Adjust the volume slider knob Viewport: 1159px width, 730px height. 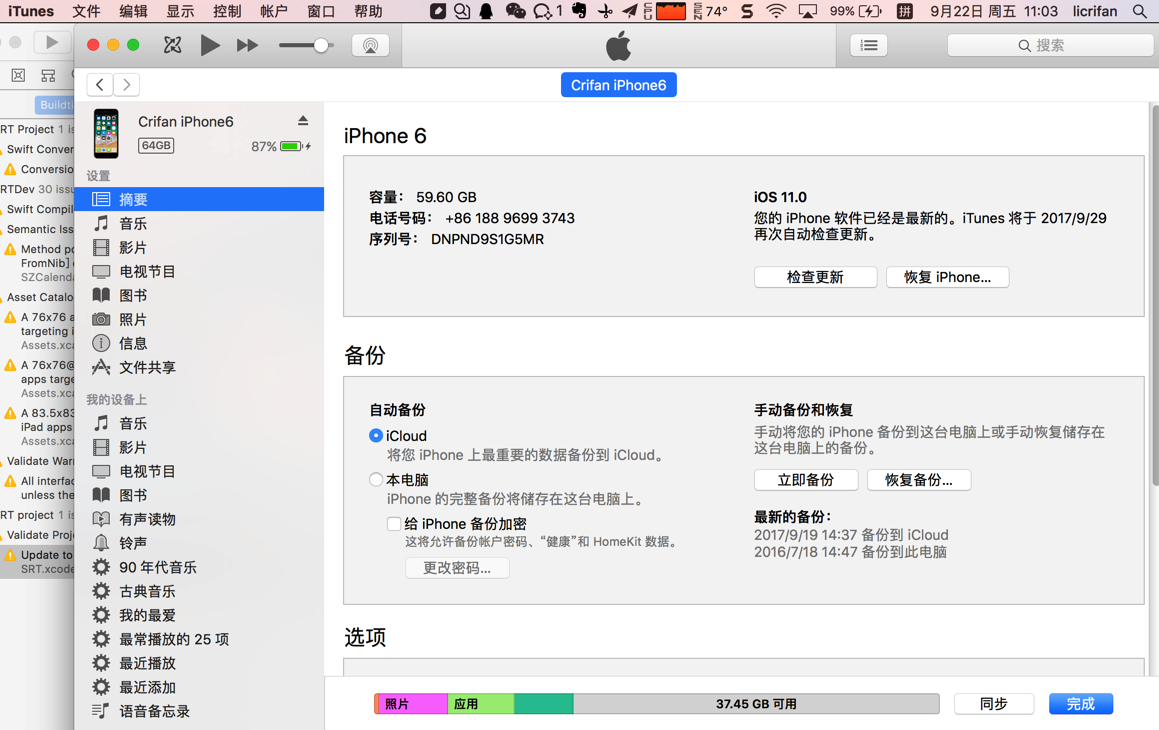point(321,45)
